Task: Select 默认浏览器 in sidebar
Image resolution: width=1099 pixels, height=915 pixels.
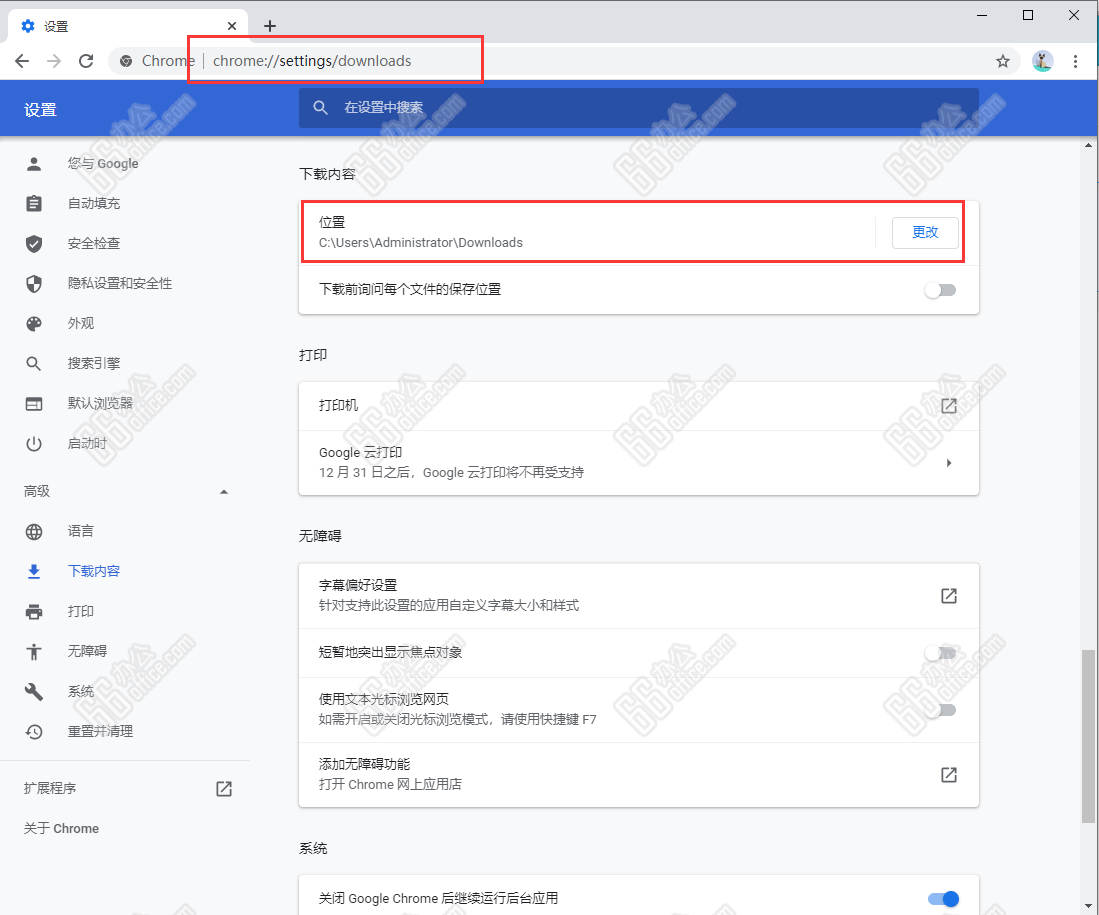Action: [100, 403]
